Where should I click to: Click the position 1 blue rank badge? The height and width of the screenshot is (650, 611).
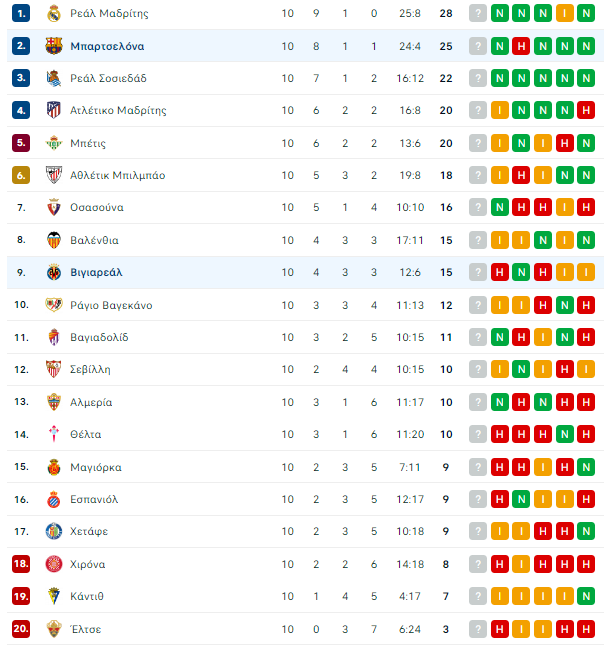pos(21,14)
